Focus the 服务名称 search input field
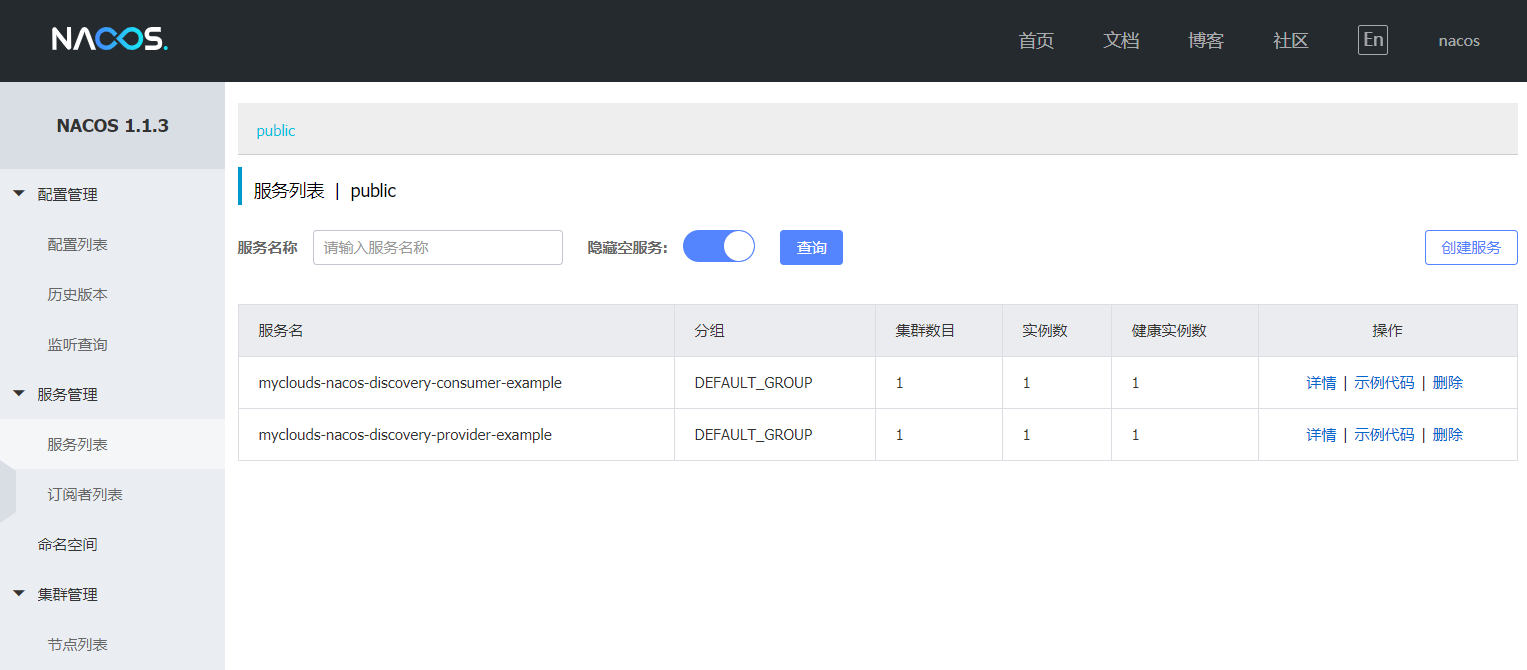Screen dimensions: 1527x670 [x=438, y=247]
